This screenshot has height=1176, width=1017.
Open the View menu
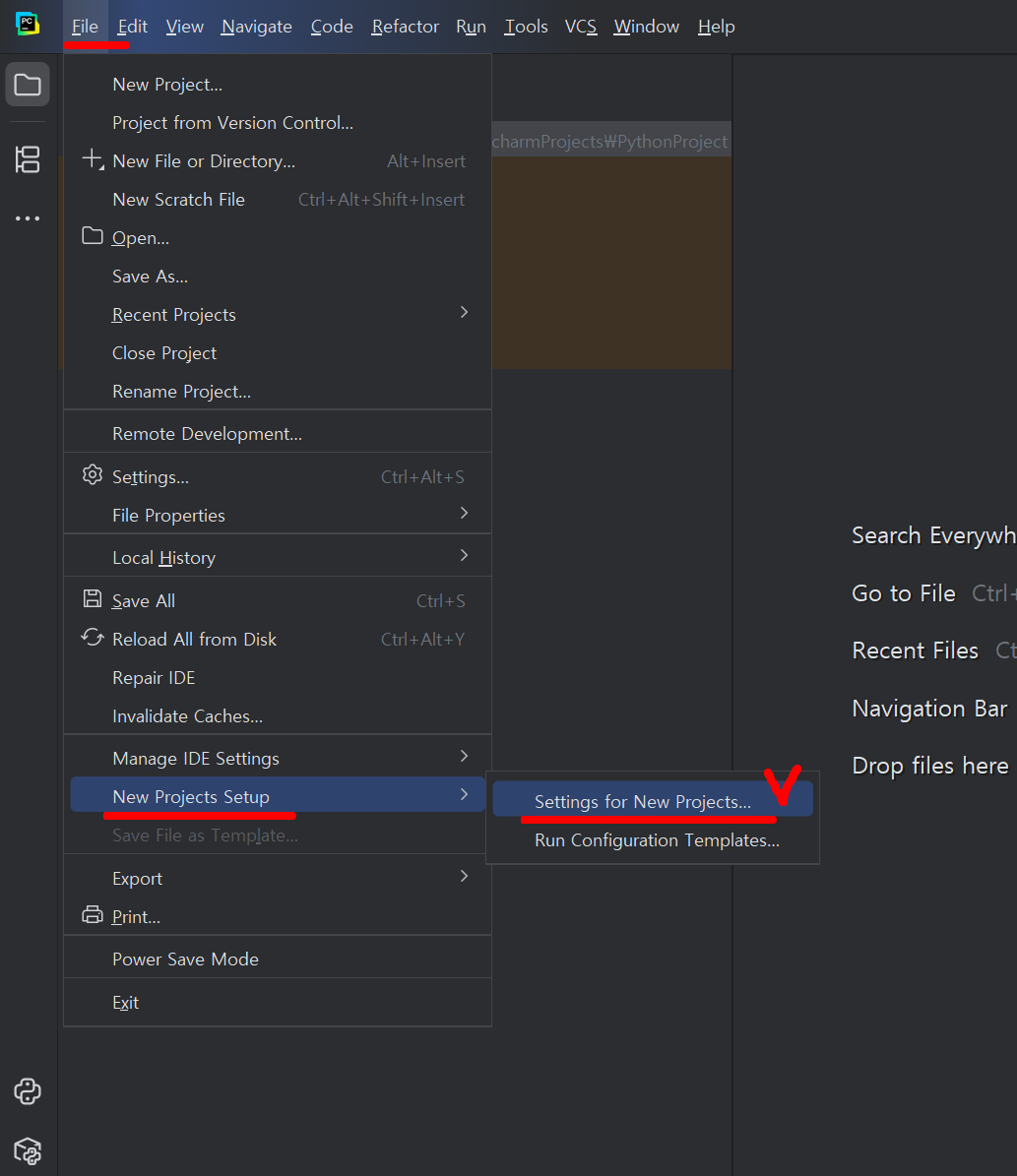pyautogui.click(x=185, y=27)
